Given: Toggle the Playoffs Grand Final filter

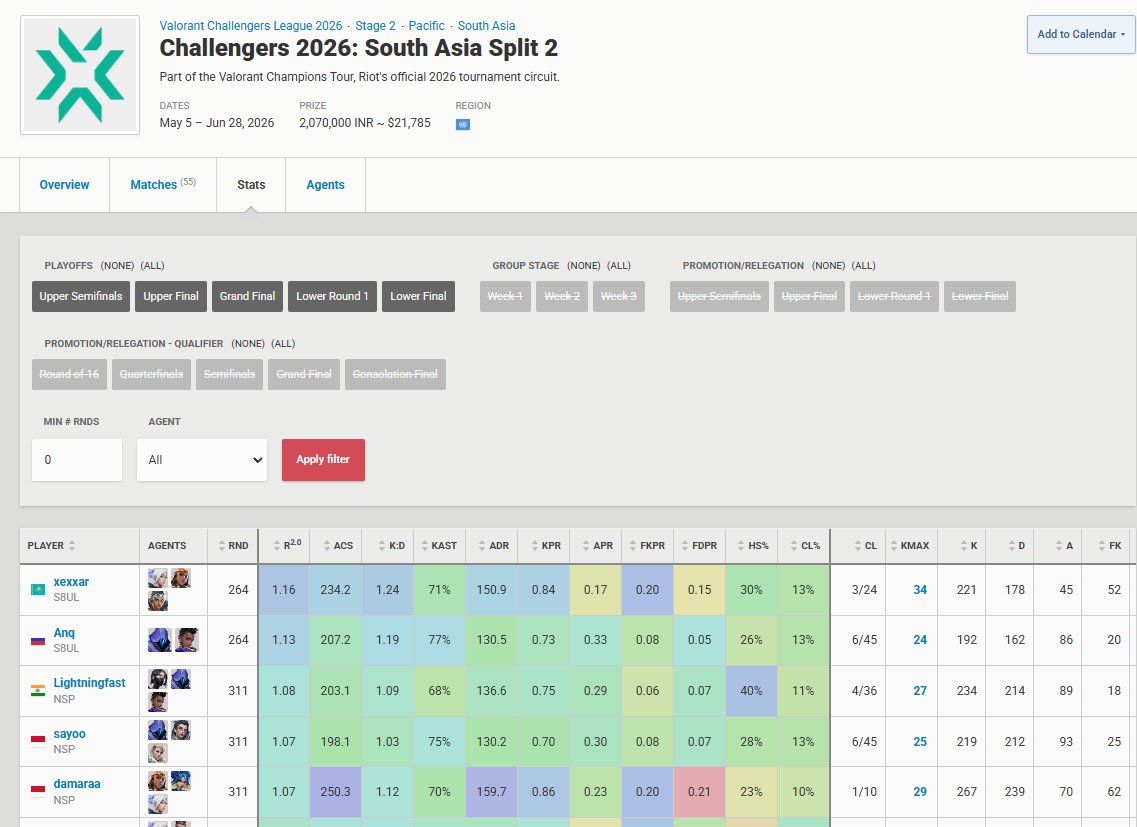Looking at the screenshot, I should tap(247, 296).
